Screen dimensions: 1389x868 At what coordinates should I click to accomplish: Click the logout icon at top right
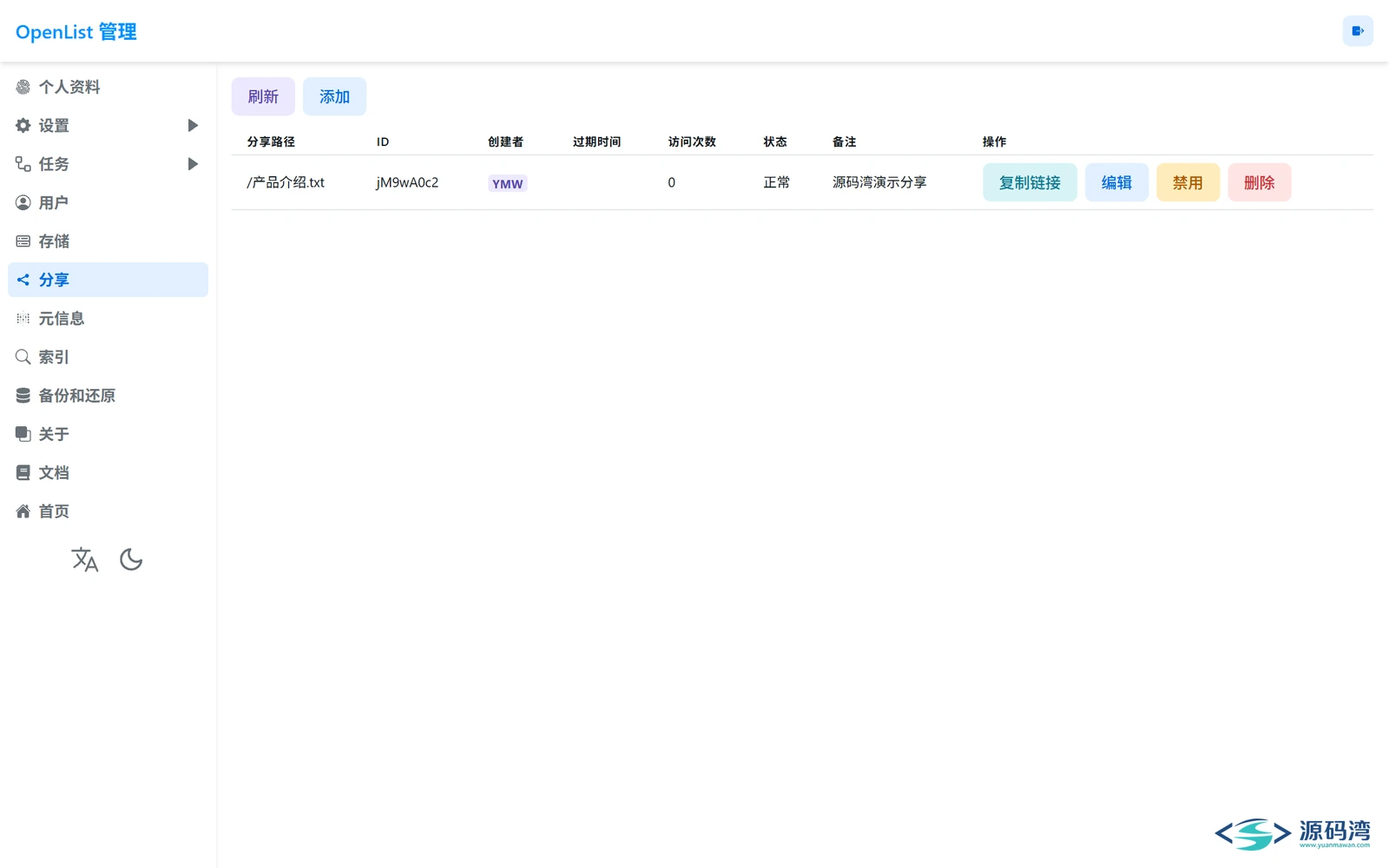click(1358, 31)
